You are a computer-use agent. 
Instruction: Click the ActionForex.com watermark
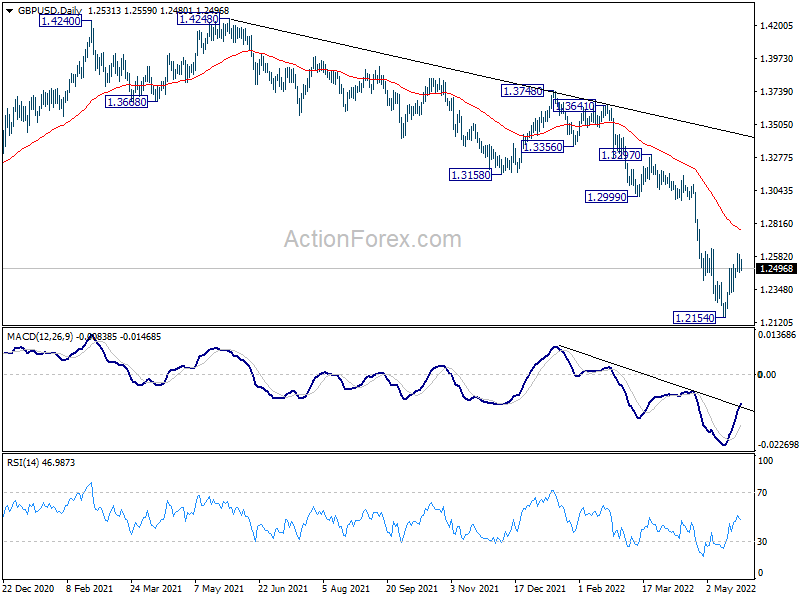(373, 240)
